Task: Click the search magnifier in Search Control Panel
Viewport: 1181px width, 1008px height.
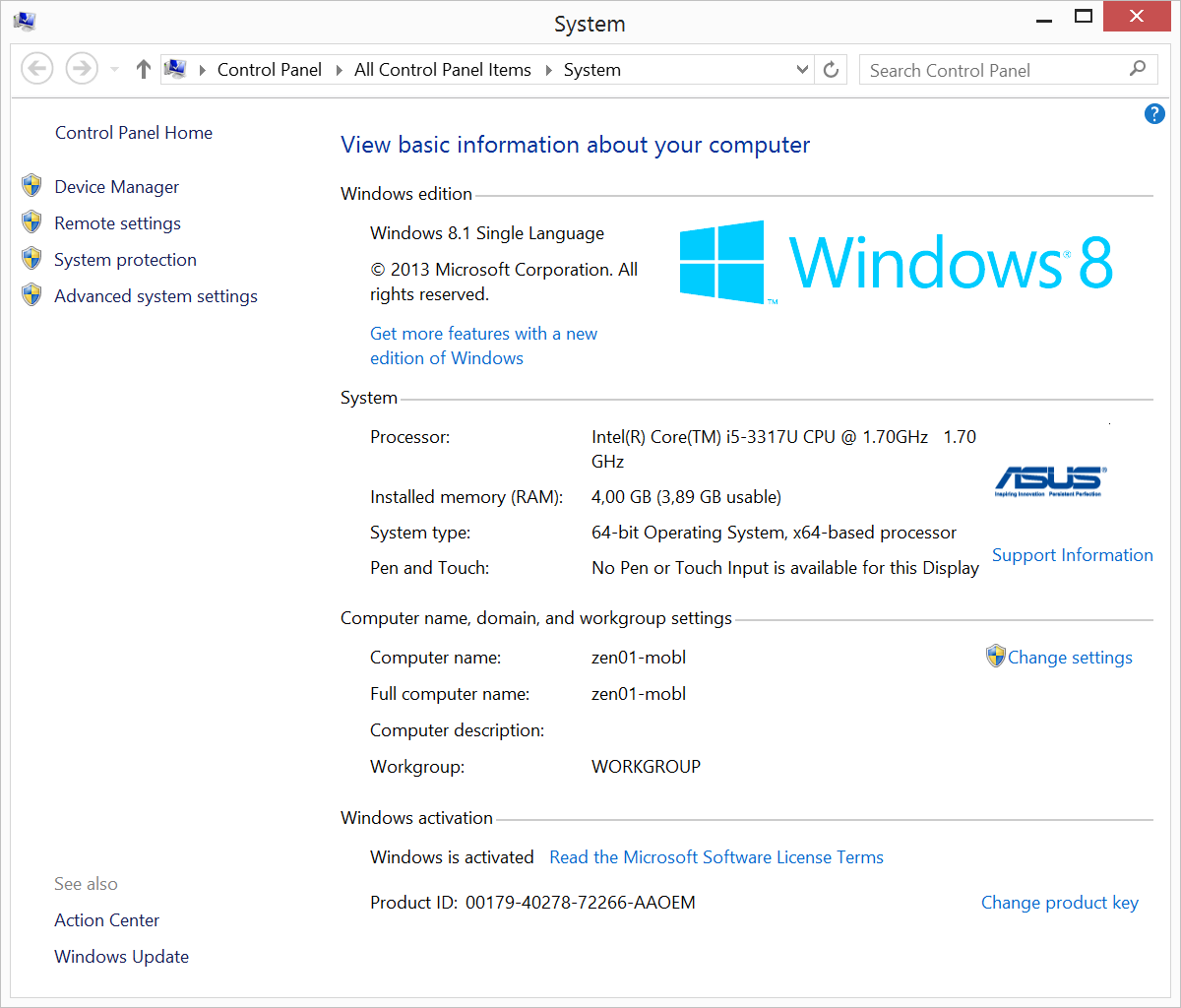Action: (1137, 69)
